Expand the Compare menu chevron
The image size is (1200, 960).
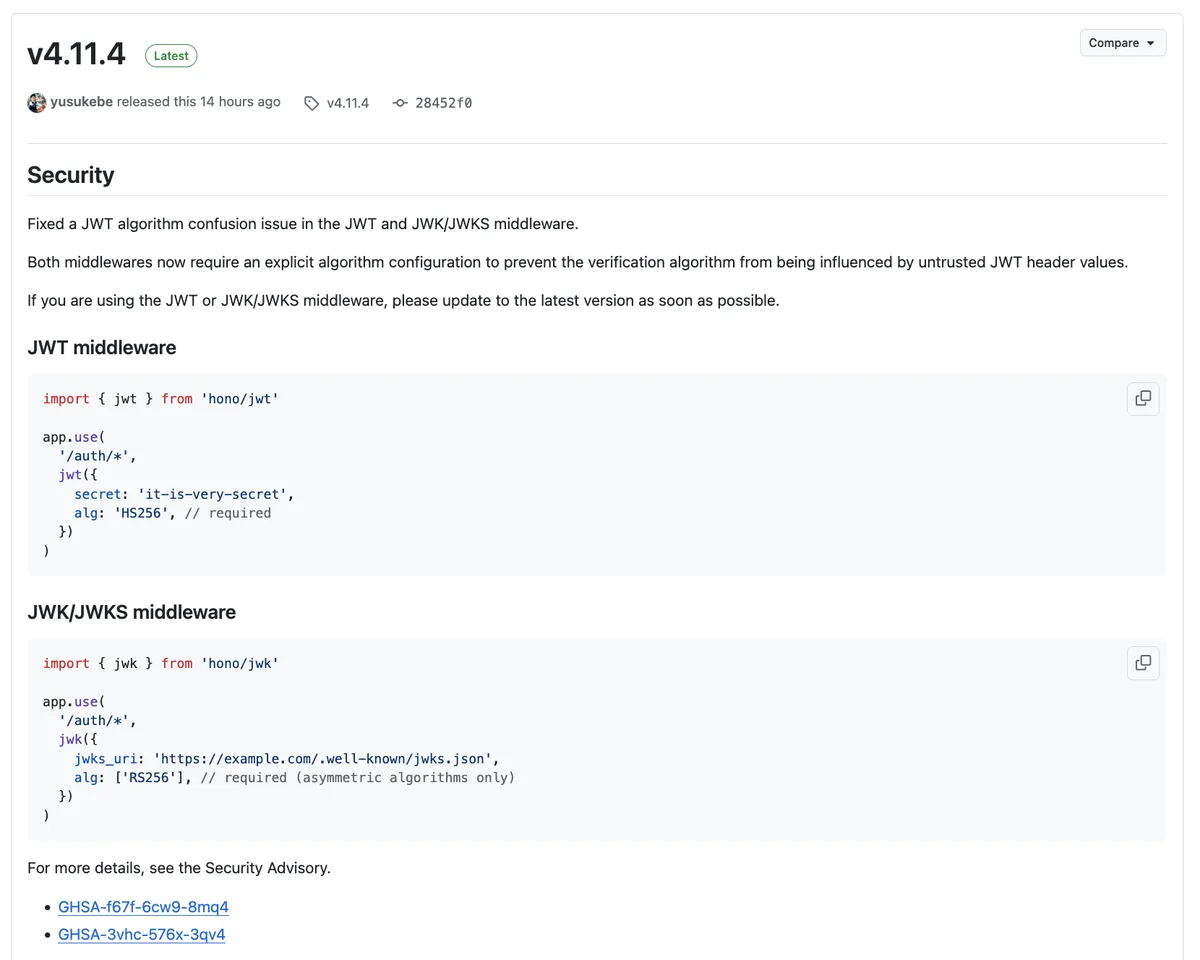click(1152, 42)
